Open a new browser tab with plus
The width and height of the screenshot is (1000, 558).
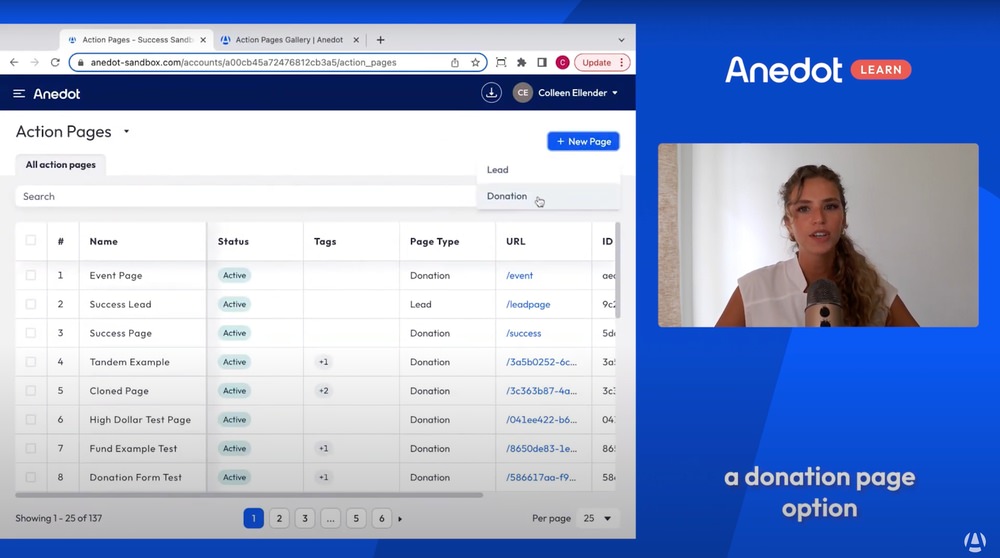coord(381,40)
